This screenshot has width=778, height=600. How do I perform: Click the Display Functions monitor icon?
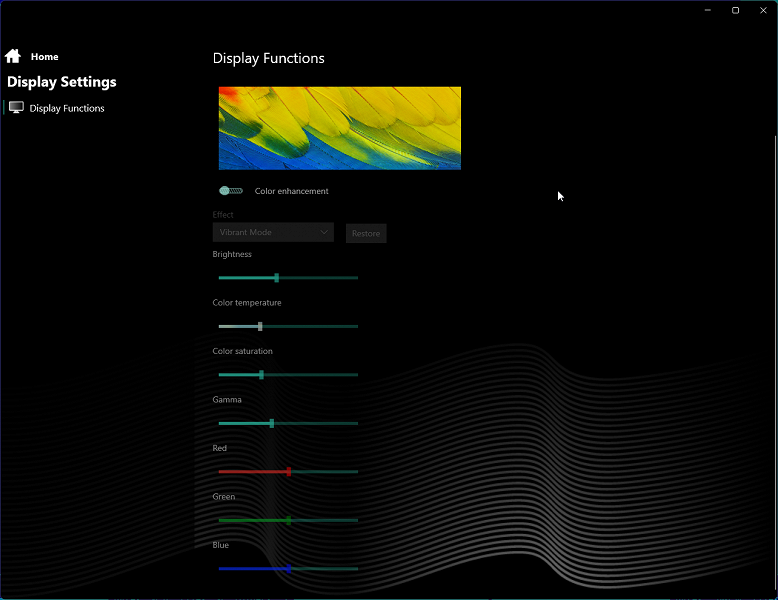(x=16, y=107)
